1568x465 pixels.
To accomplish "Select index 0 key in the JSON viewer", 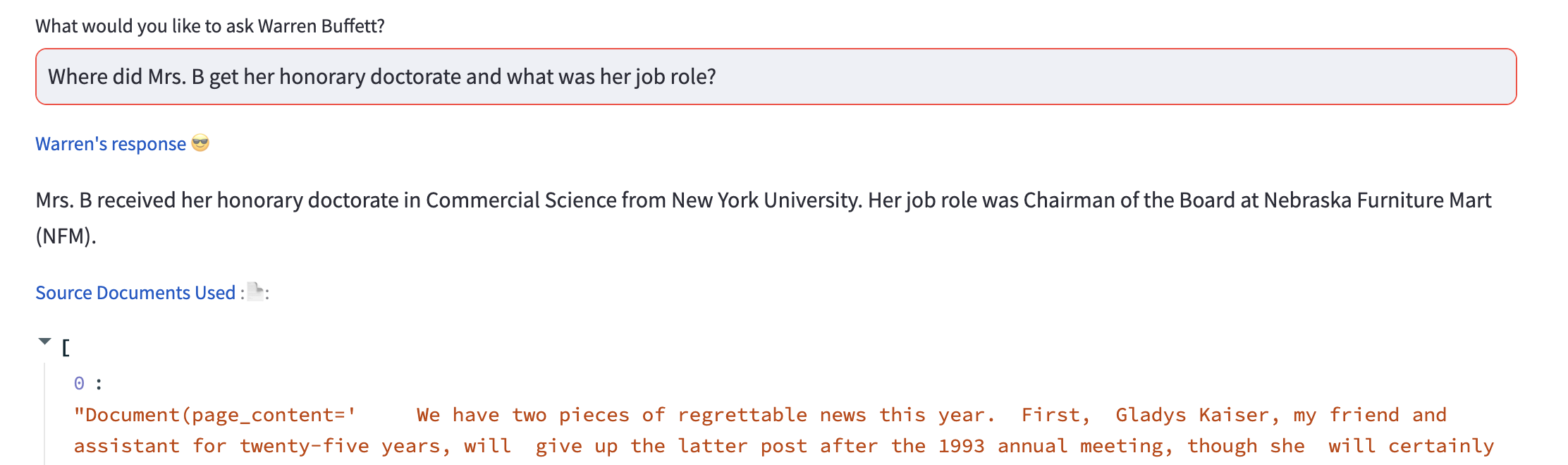I will (x=79, y=383).
